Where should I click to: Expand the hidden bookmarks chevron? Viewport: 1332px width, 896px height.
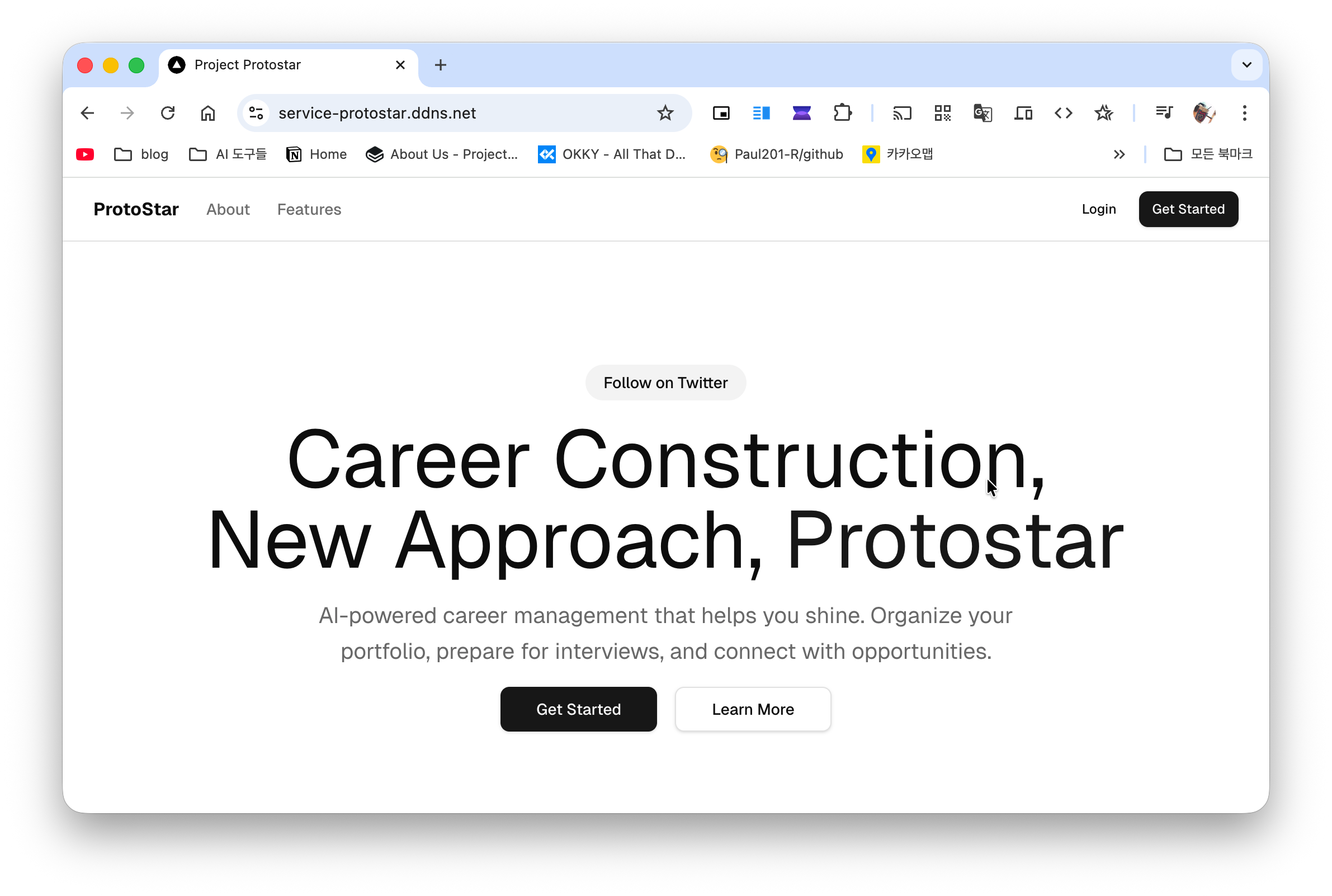point(1119,154)
